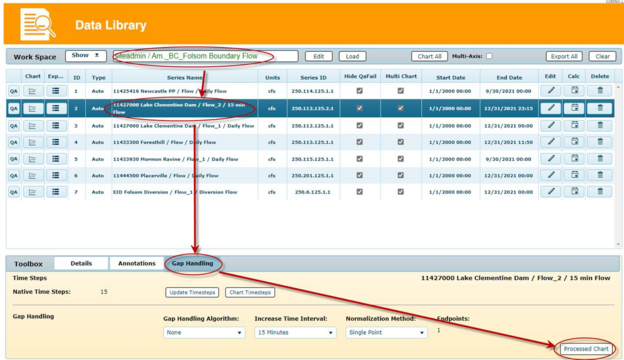Delete the EID Folsom Diversion row

coord(600,192)
